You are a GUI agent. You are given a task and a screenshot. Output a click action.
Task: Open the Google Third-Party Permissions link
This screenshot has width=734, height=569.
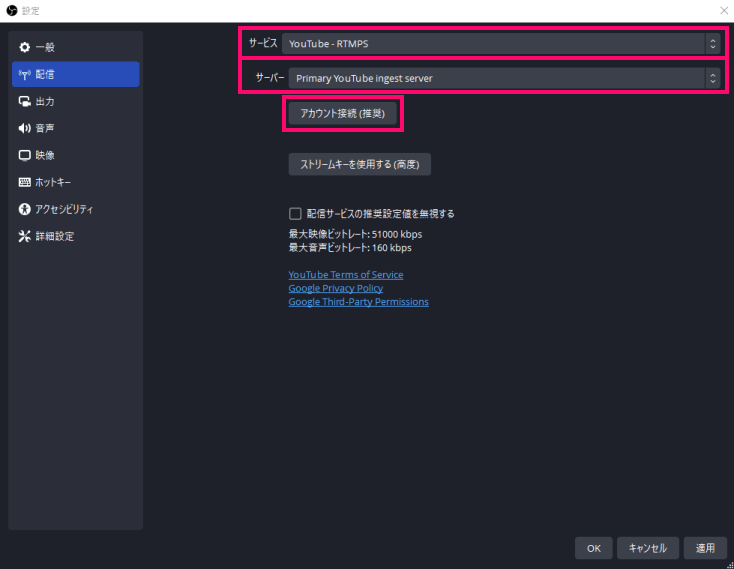(358, 302)
